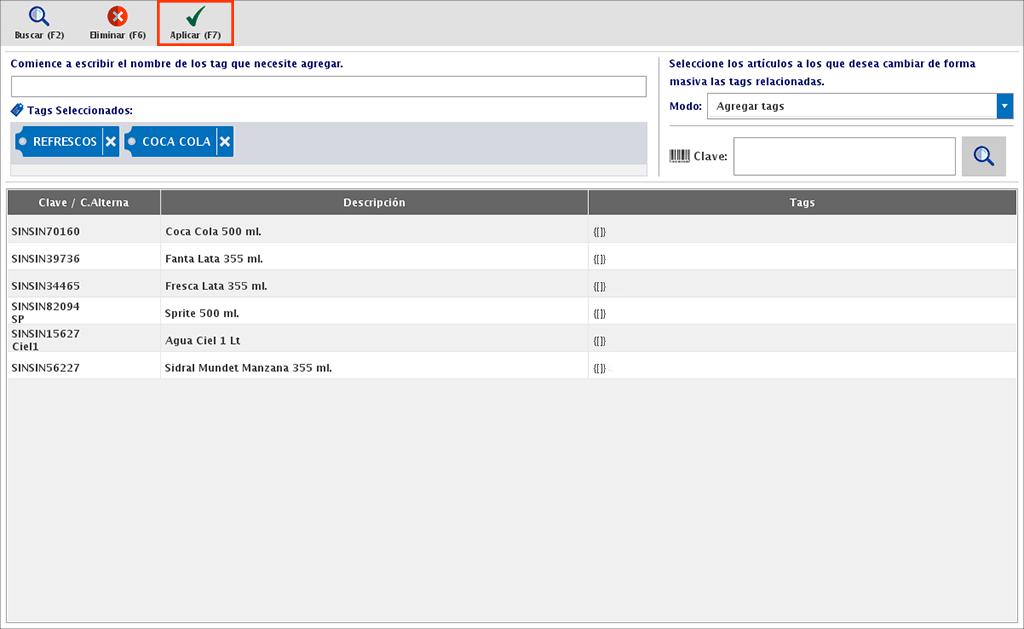Click the Tags column header

pos(802,203)
